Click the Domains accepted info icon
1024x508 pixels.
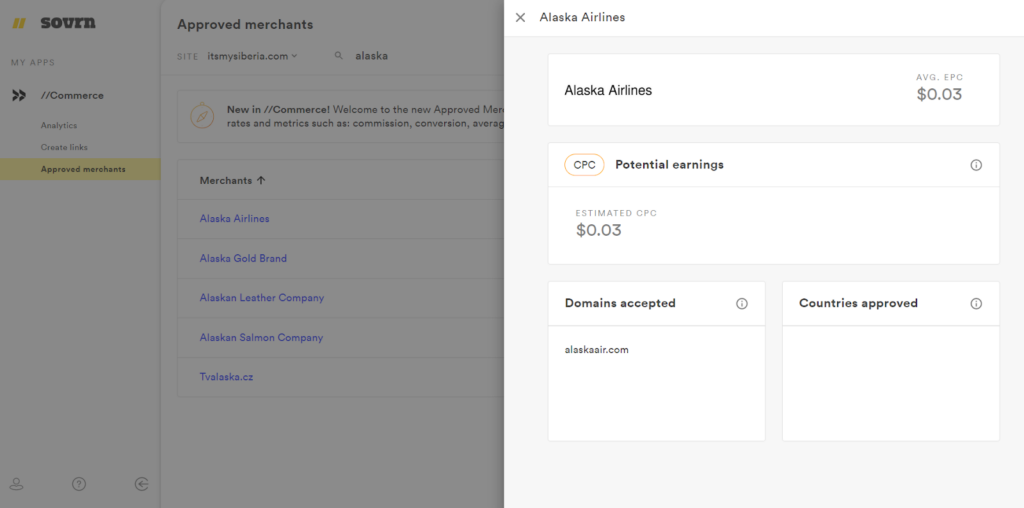tap(742, 304)
